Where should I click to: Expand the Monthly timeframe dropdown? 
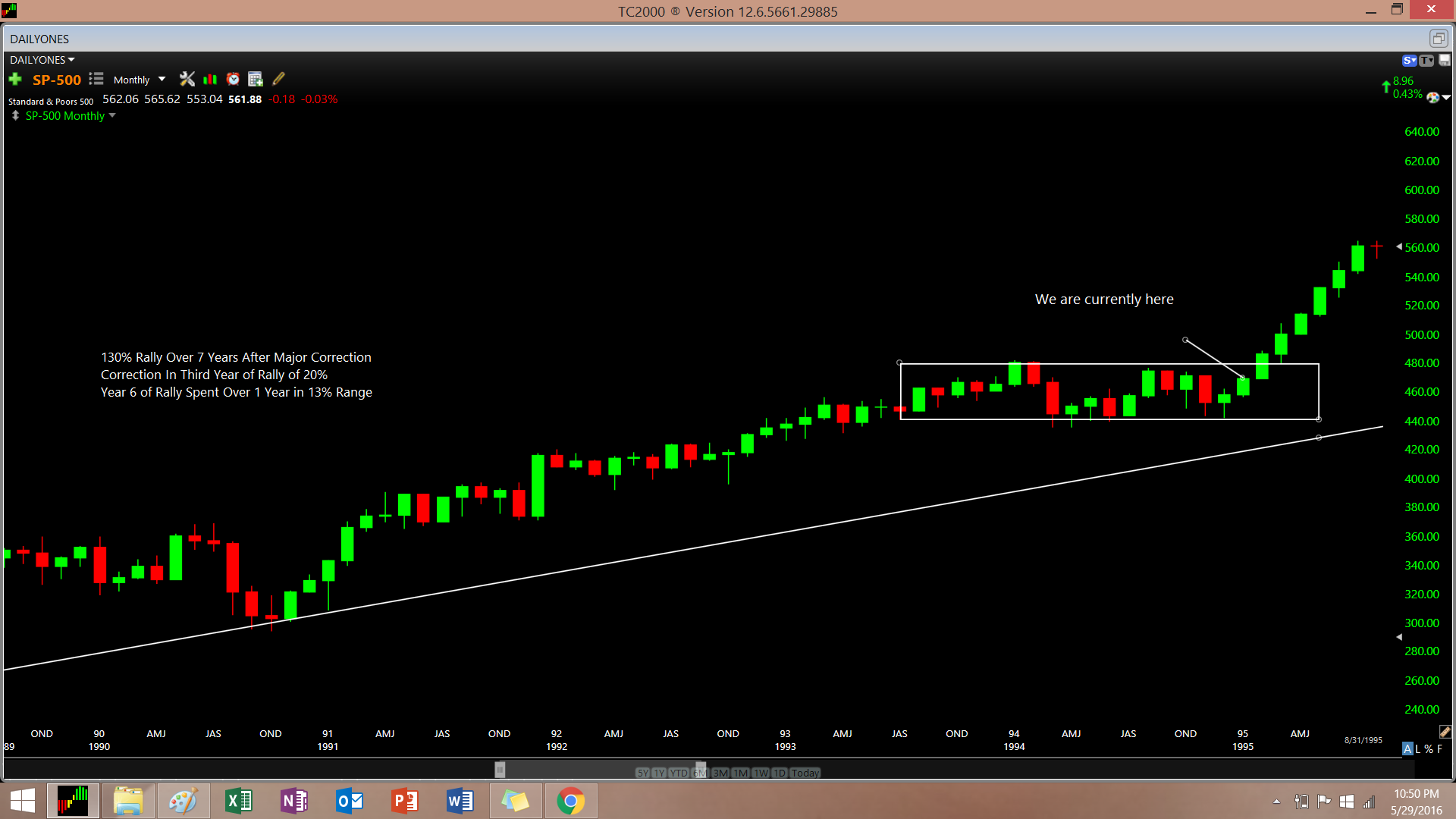(162, 79)
